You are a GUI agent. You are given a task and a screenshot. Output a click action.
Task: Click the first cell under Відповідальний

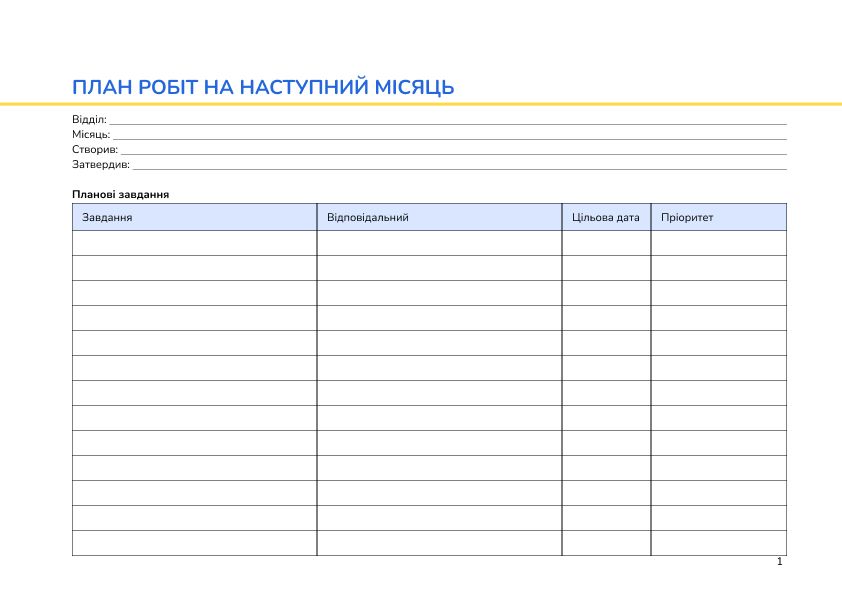pos(440,243)
